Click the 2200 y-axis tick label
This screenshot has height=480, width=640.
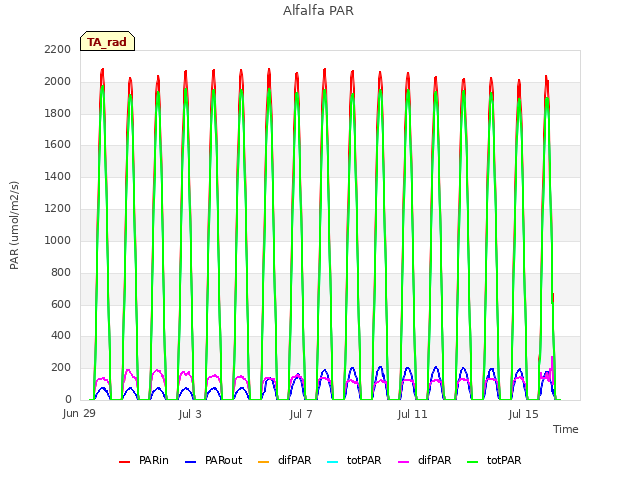pos(58,49)
